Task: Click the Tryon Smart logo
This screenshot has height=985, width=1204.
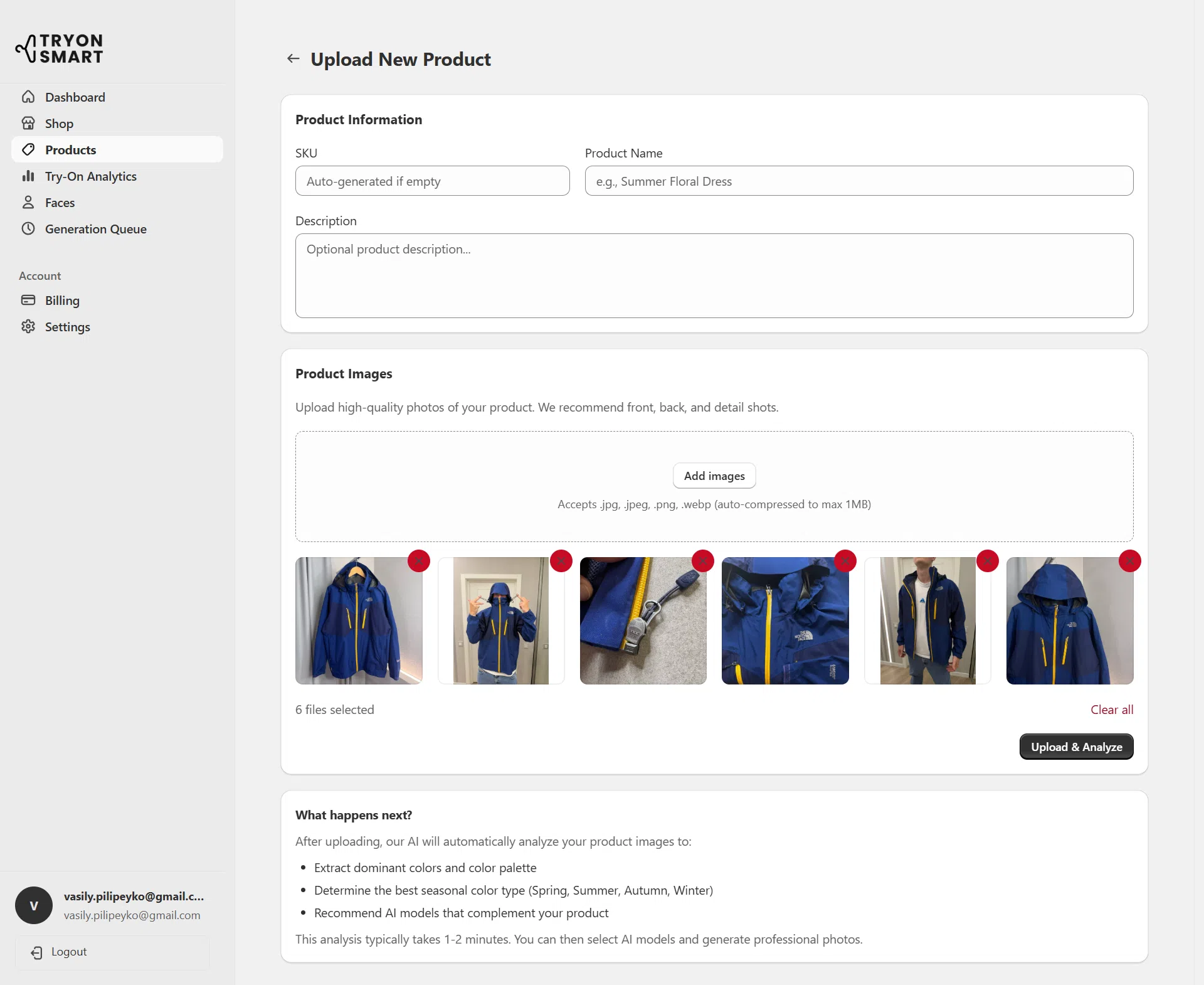Action: 59,48
